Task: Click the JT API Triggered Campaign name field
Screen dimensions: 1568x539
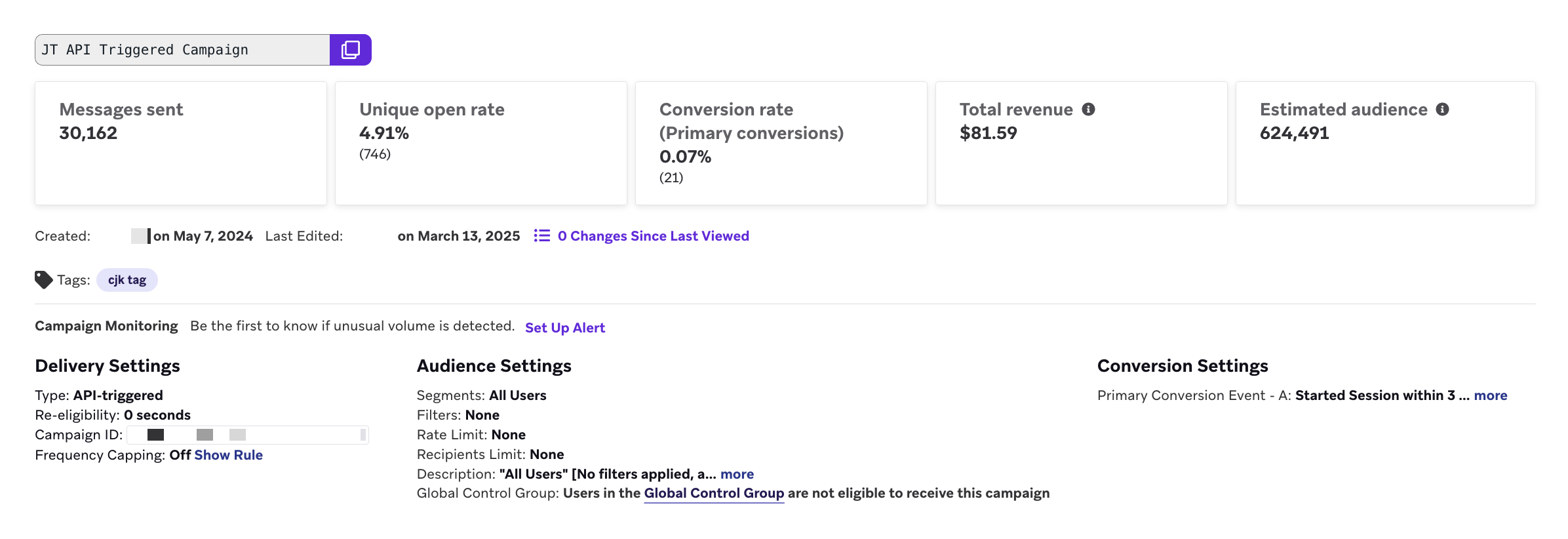Action: coord(182,50)
